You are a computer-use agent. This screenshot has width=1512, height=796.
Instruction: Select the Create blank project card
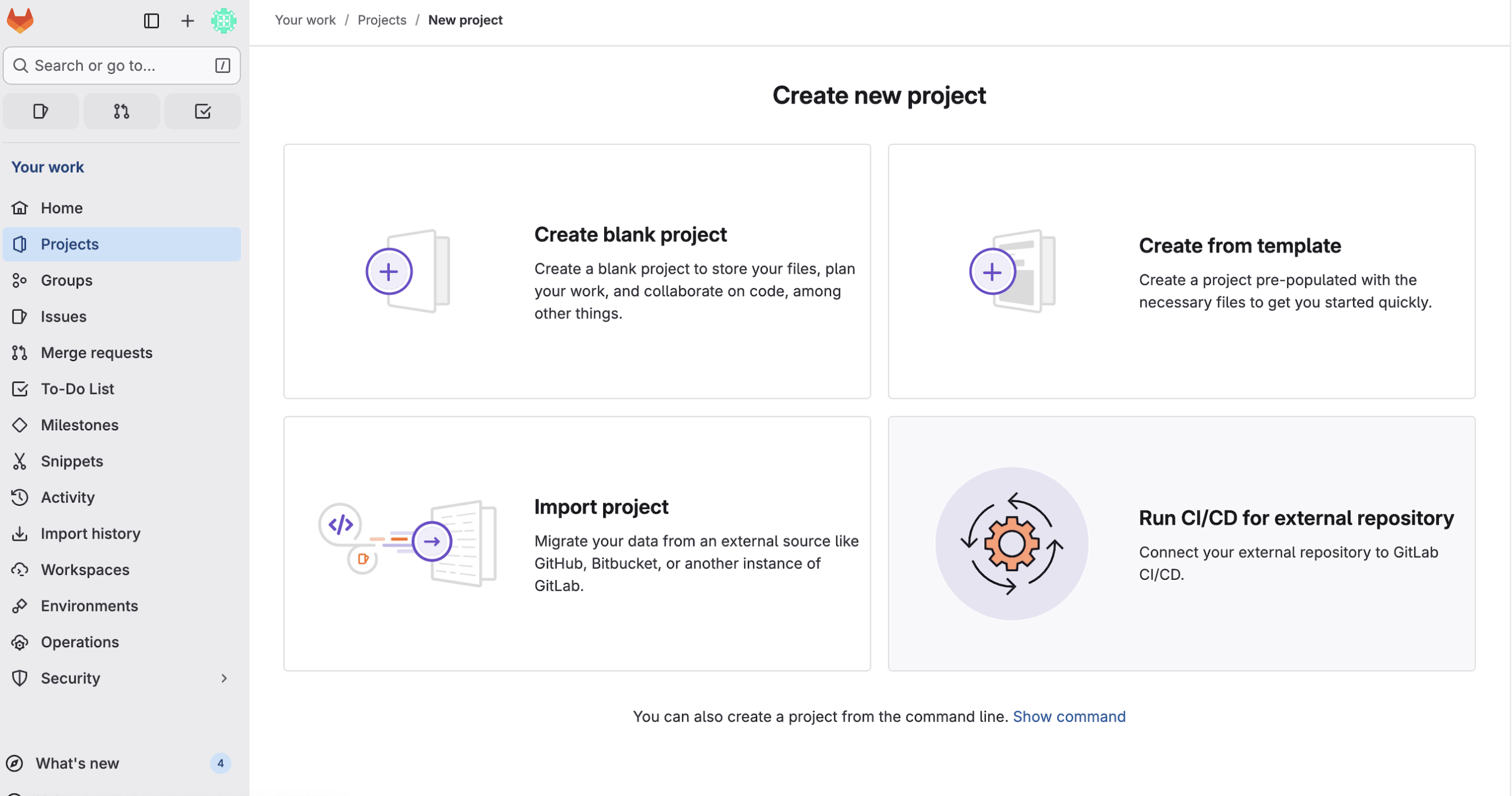click(576, 271)
